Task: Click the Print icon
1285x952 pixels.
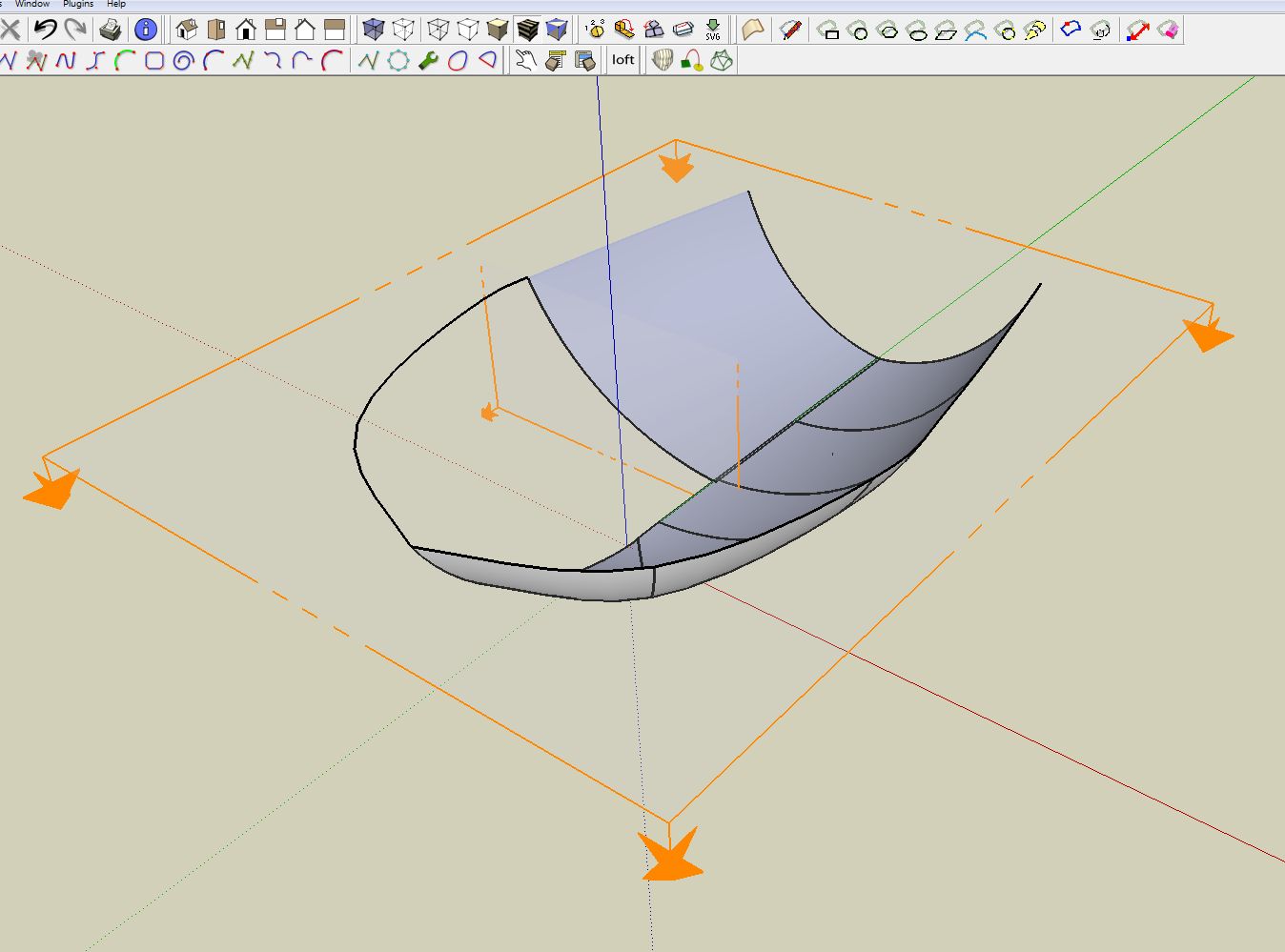Action: [111, 30]
